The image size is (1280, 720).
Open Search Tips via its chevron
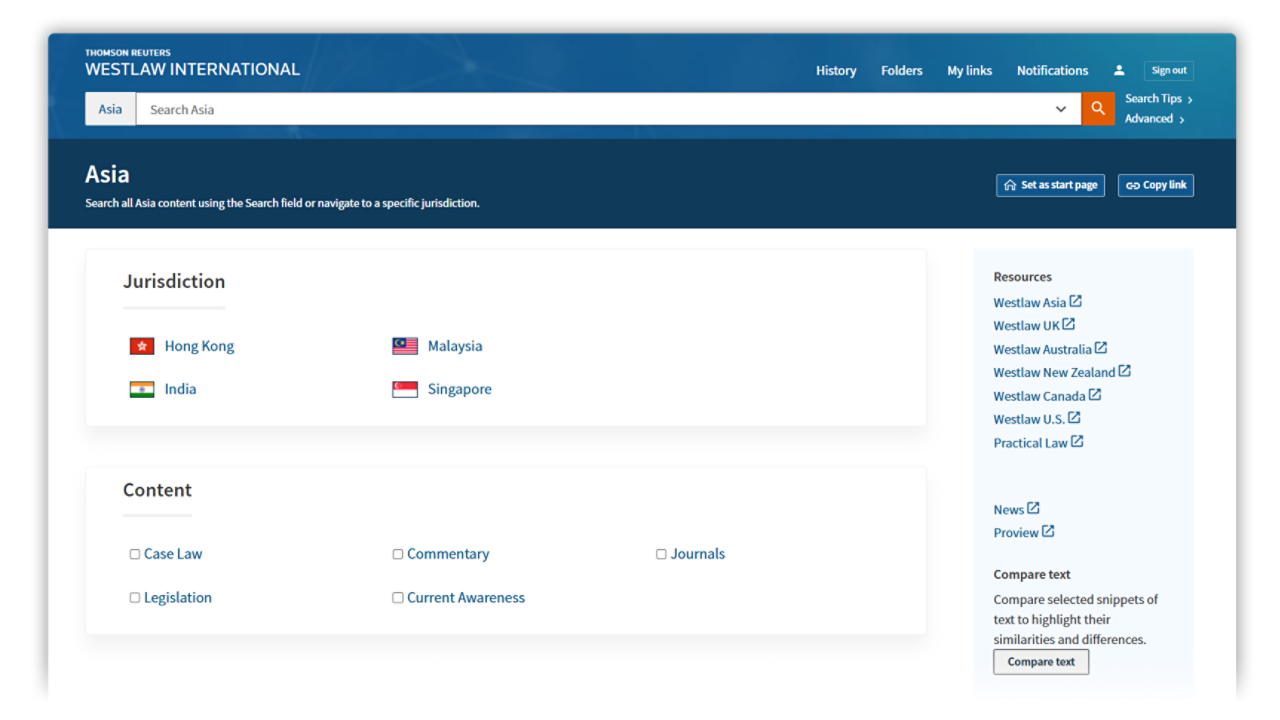point(1191,99)
